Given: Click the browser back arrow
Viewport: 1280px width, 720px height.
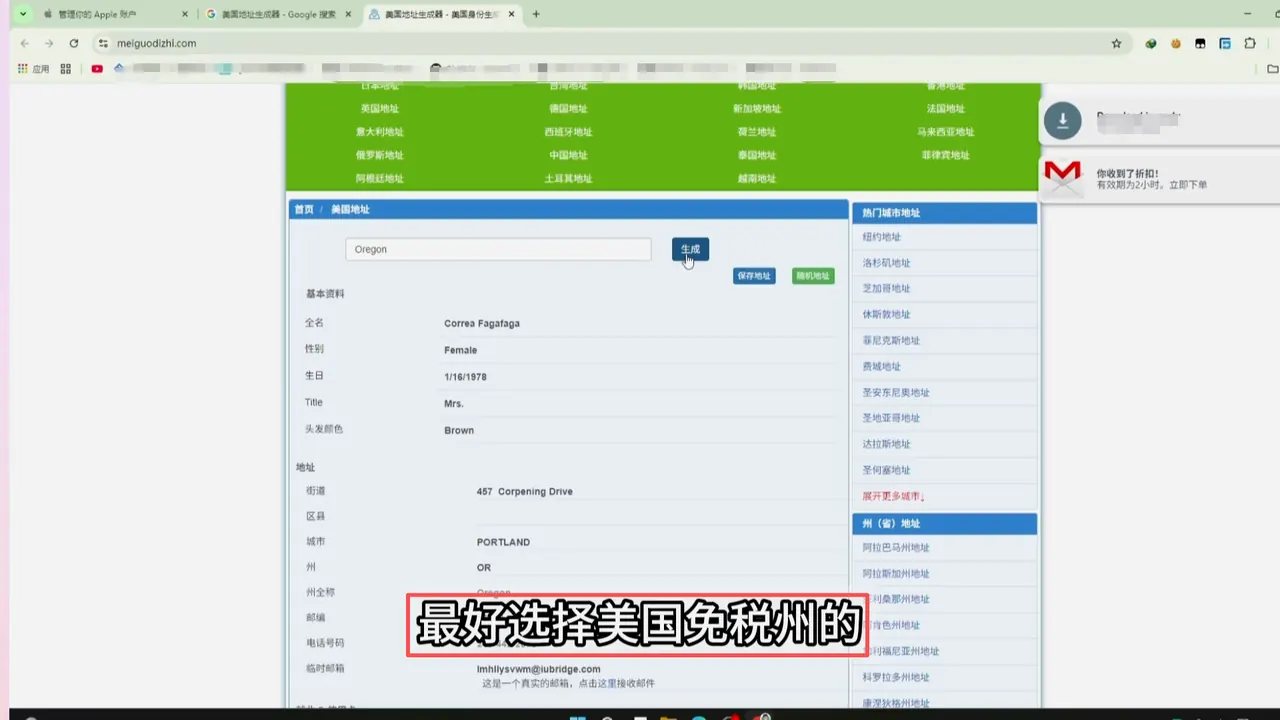Looking at the screenshot, I should point(24,43).
